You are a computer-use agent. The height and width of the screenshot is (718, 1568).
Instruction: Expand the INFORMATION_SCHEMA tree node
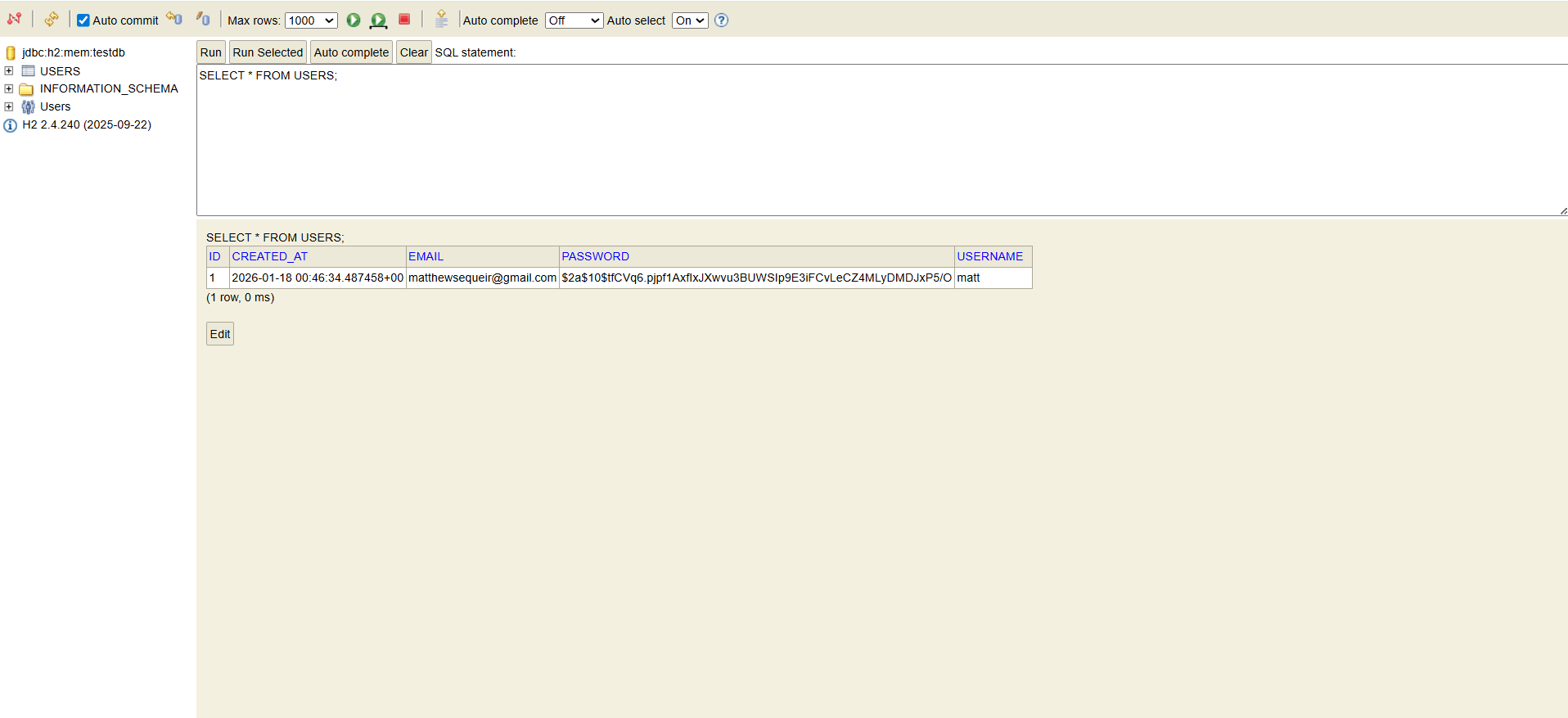(x=9, y=88)
